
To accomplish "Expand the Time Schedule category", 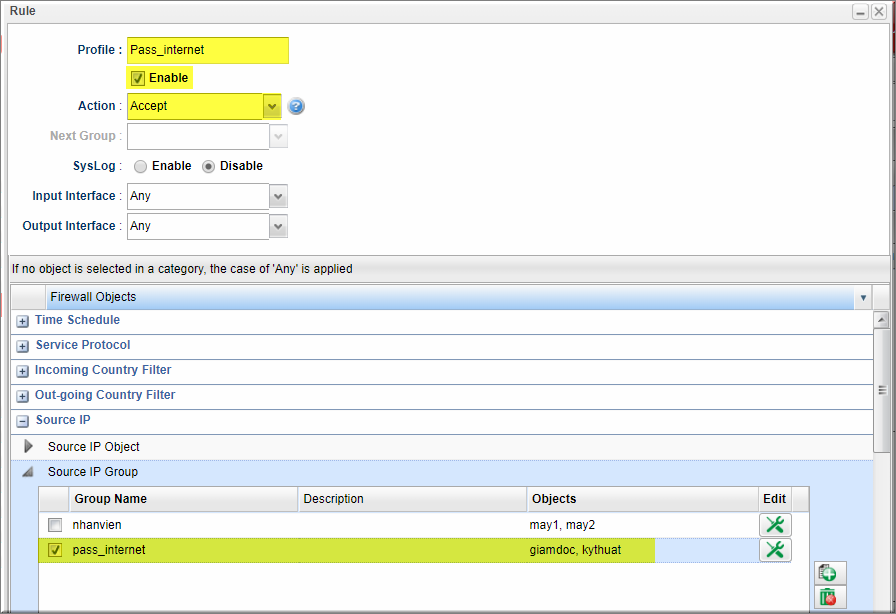I will coord(22,321).
